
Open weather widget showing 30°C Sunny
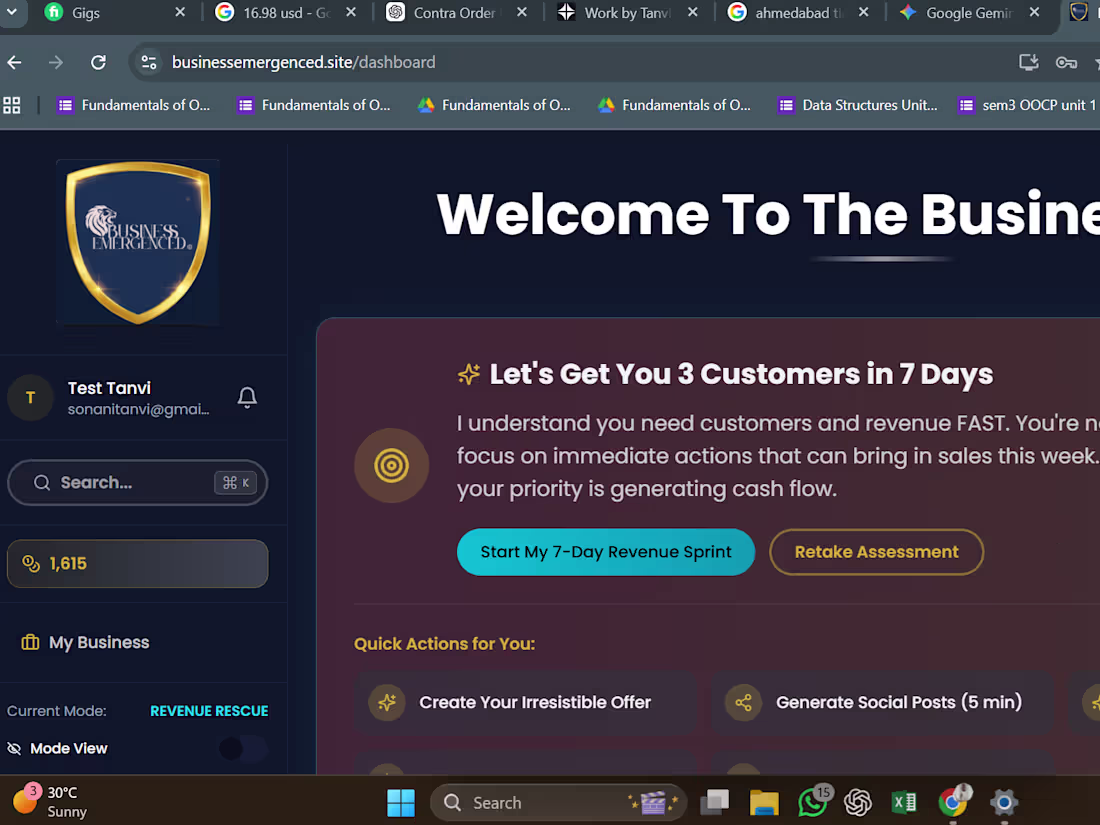pyautogui.click(x=51, y=802)
